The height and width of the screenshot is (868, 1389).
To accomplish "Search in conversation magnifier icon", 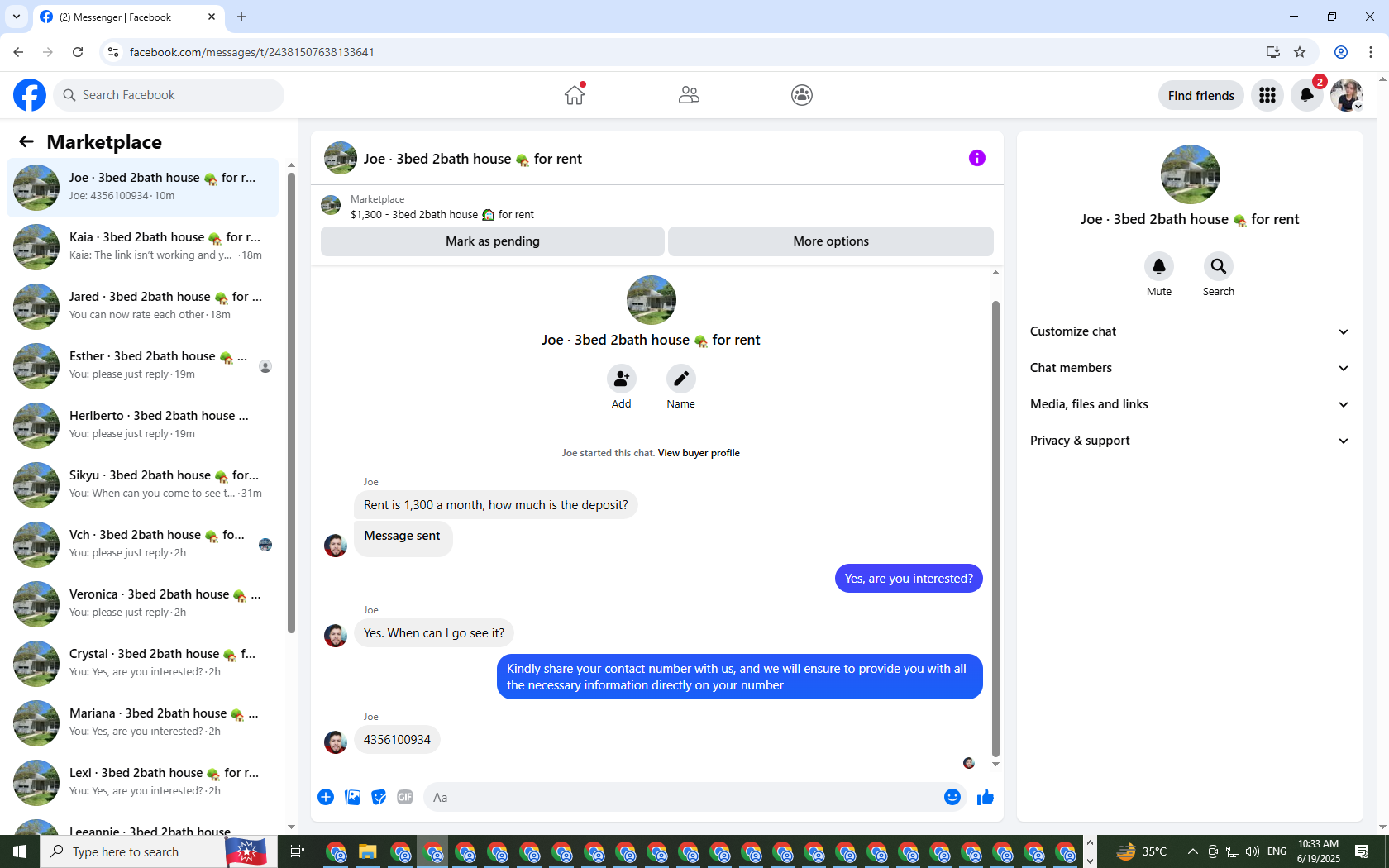I will click(x=1219, y=266).
